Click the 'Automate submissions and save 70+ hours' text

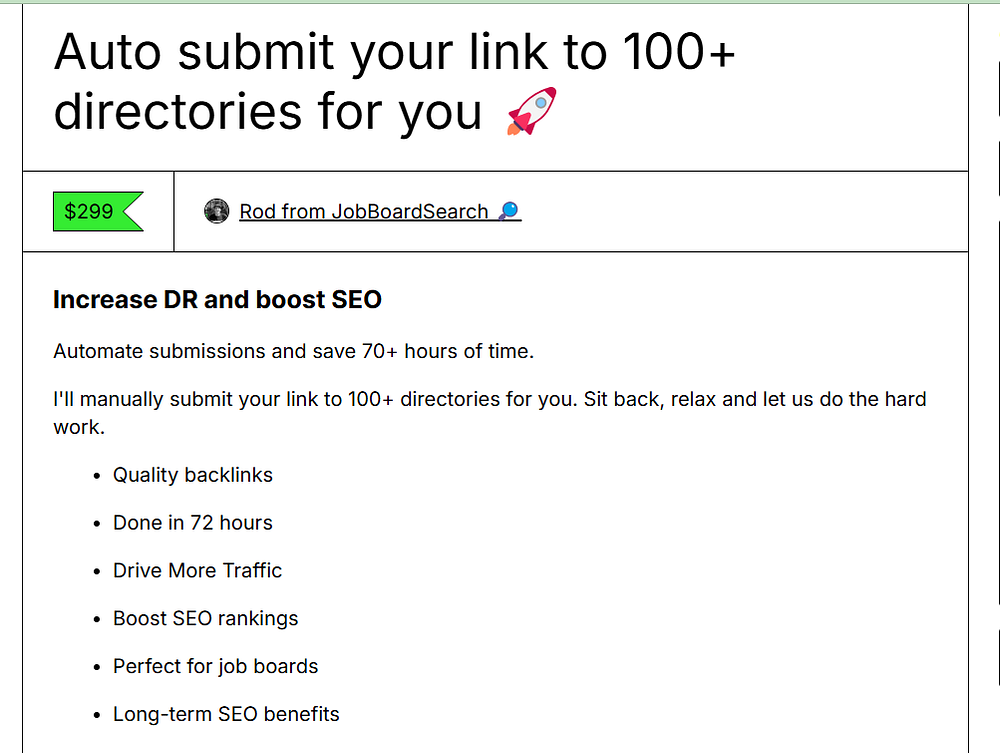294,351
